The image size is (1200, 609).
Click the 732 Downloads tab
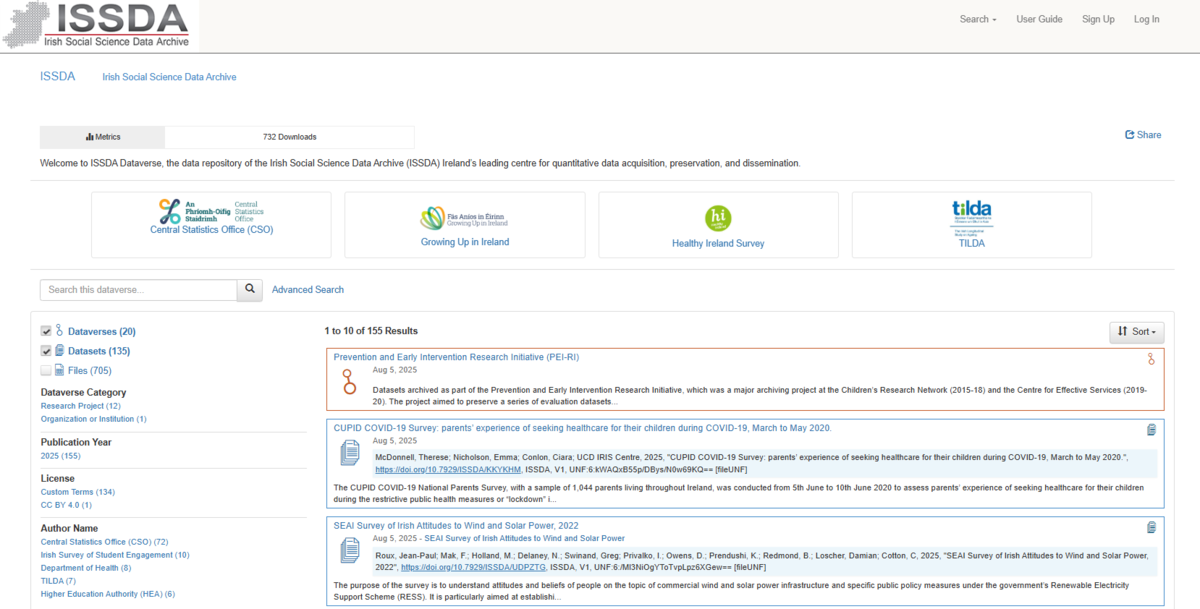(290, 137)
